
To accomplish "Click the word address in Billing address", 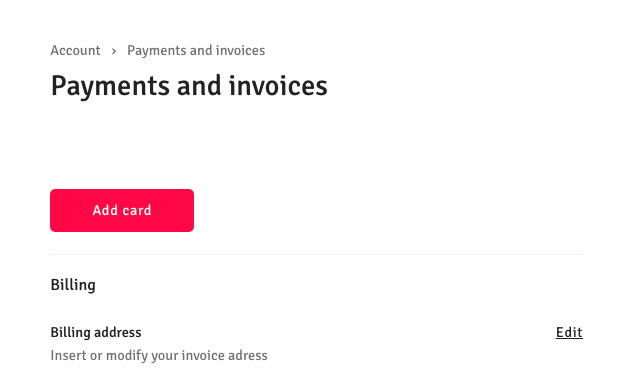I will (118, 332).
